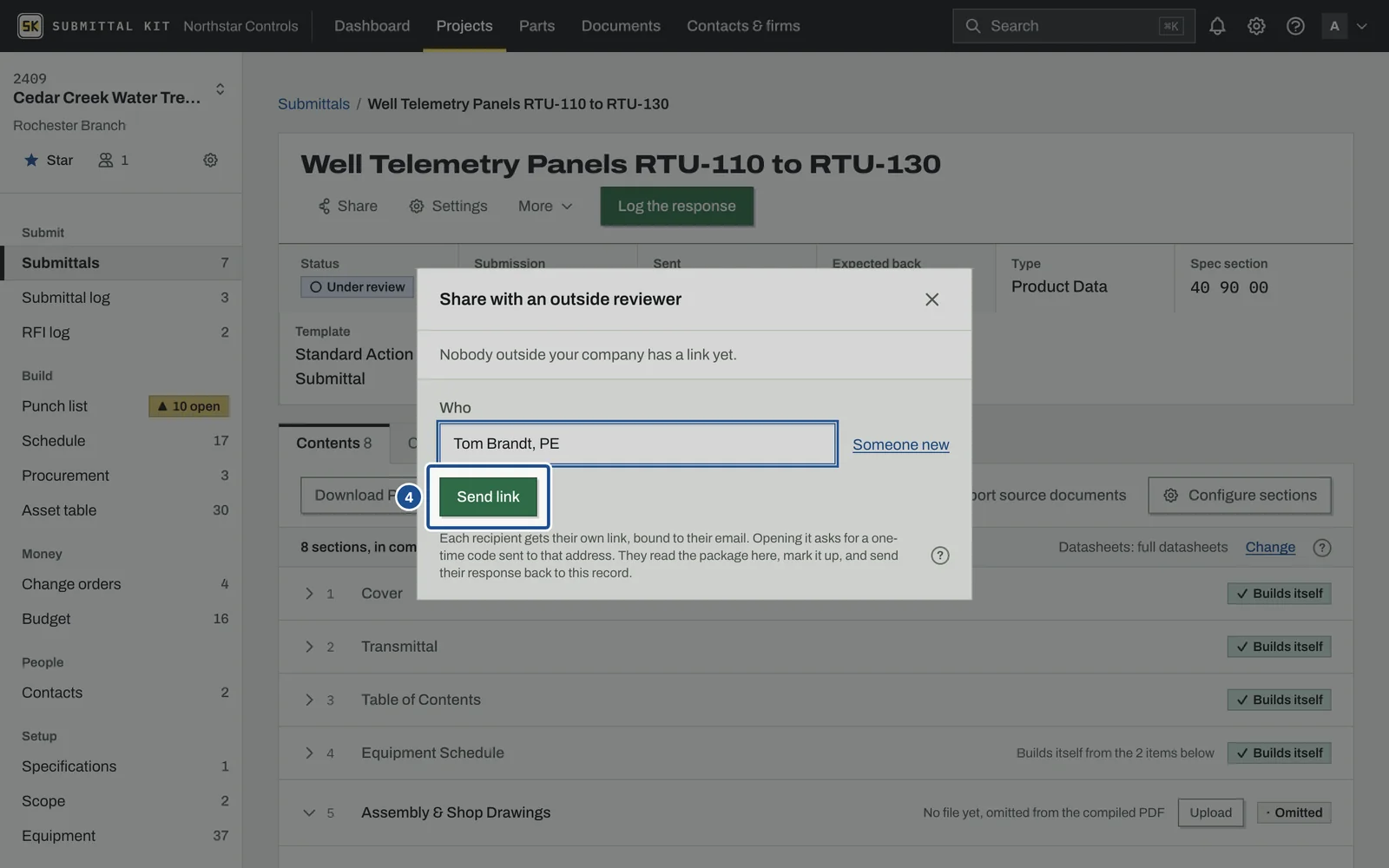The height and width of the screenshot is (868, 1389).
Task: Open Parts in the top navigation
Action: 537,26
